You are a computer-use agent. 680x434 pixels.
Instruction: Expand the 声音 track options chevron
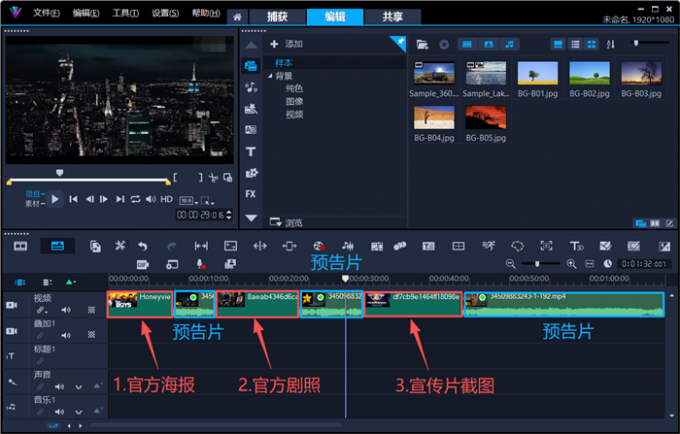78,387
